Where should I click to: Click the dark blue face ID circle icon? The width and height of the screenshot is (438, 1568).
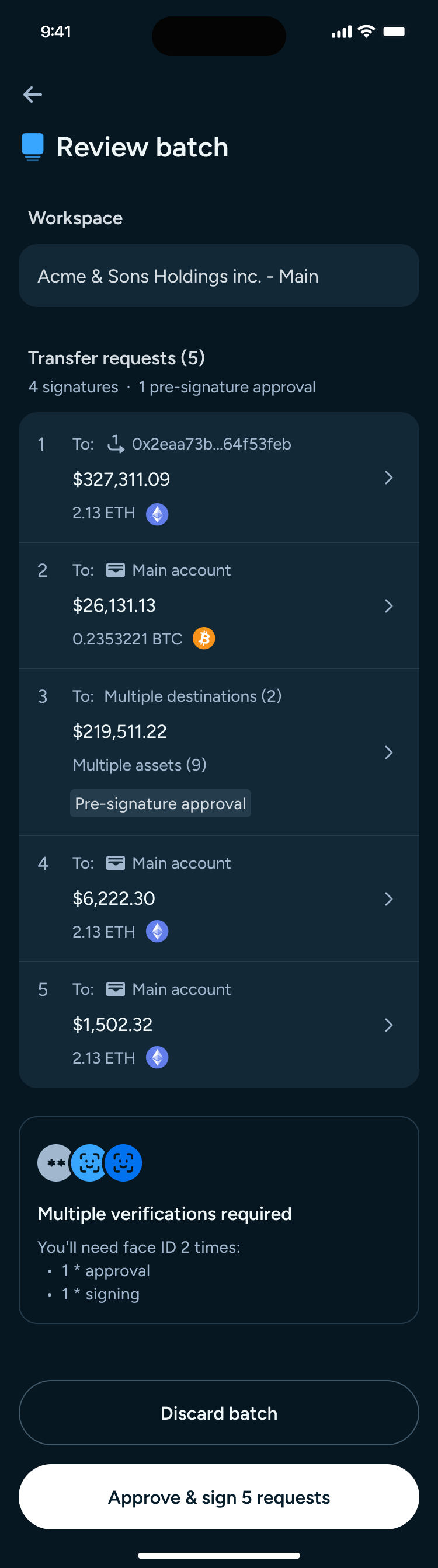123,1163
